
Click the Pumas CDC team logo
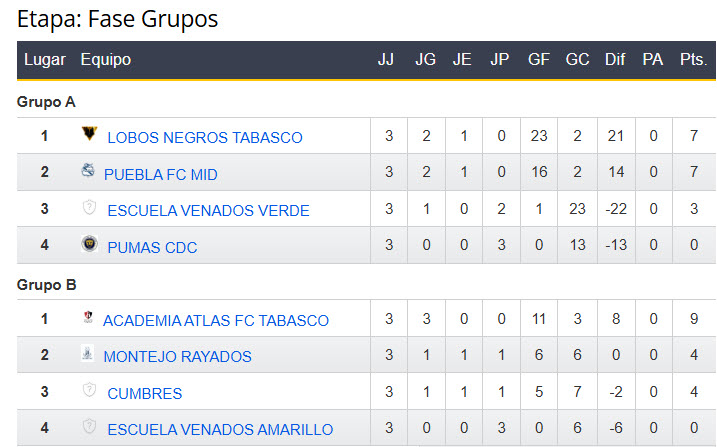[x=89, y=245]
